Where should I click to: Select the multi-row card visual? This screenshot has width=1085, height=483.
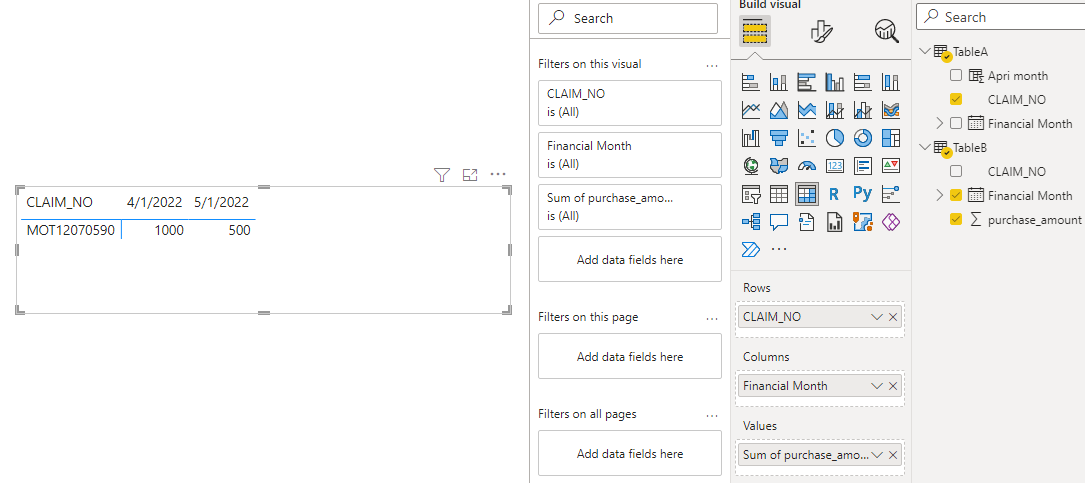[863, 166]
